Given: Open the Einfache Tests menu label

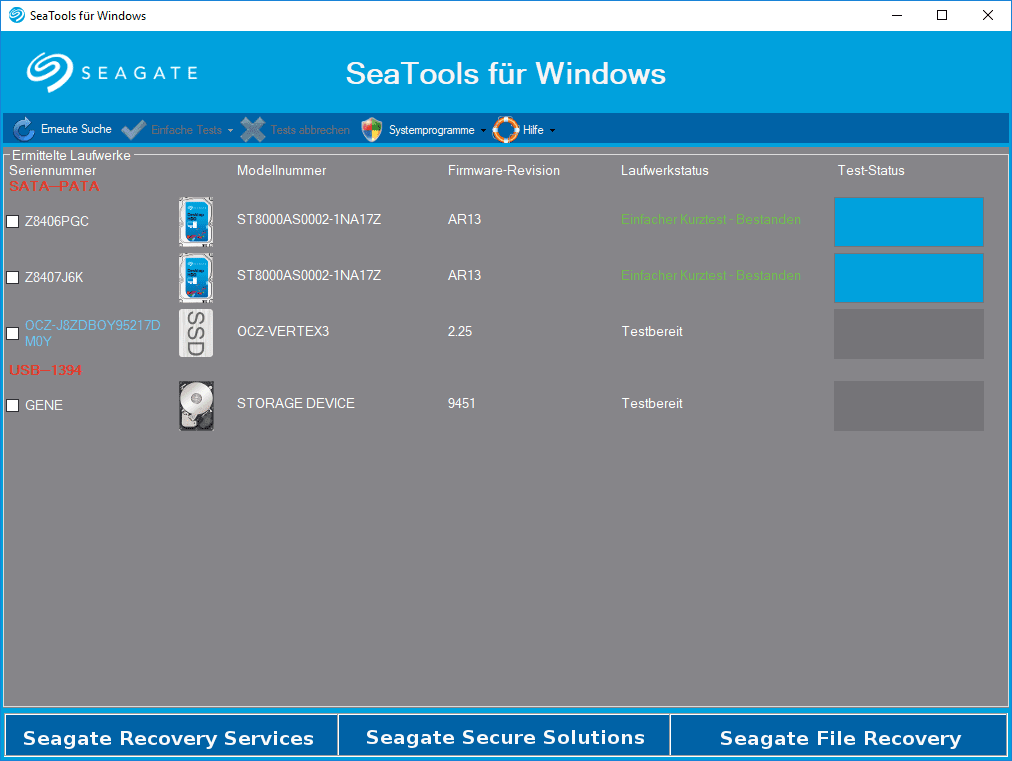Looking at the screenshot, I should 187,130.
